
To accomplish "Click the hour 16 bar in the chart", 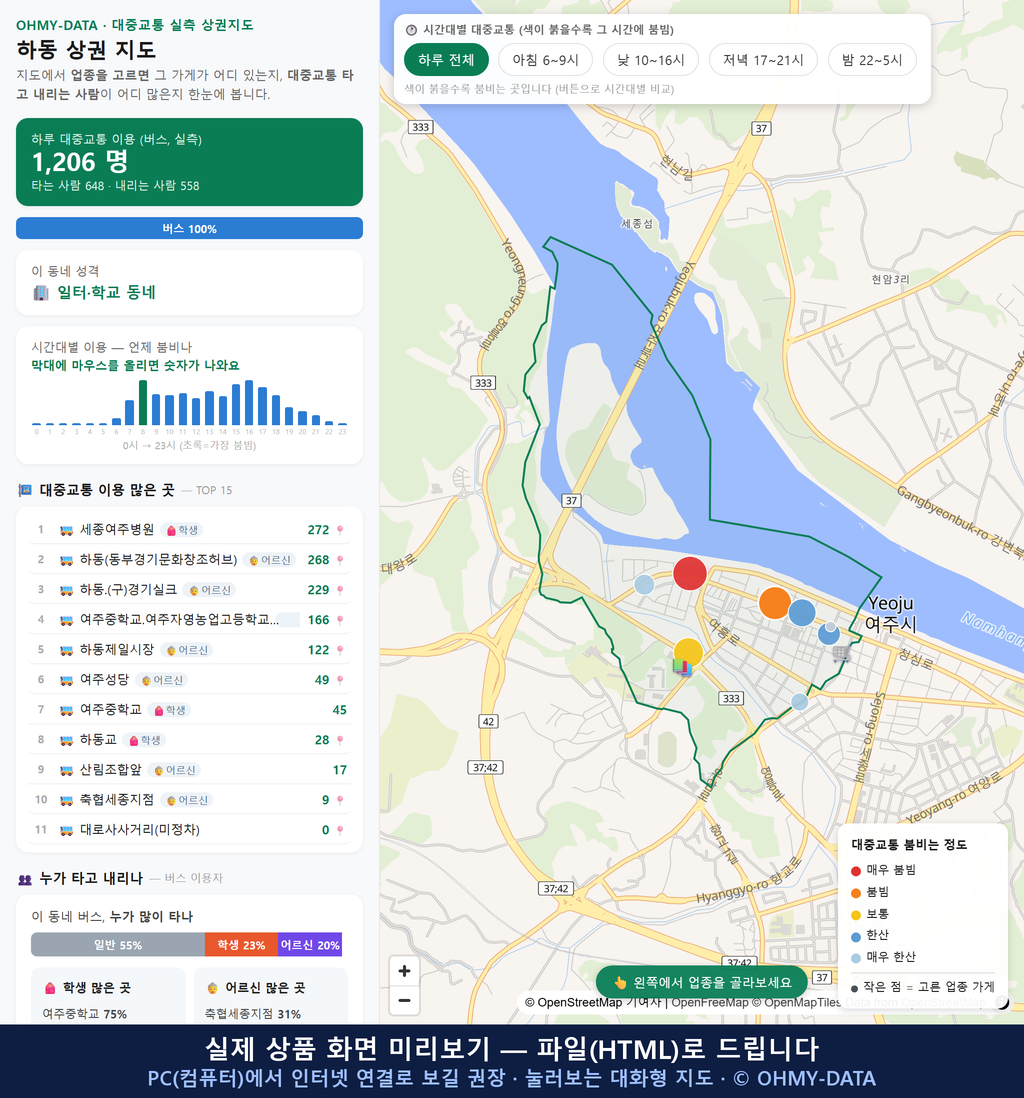I will (x=249, y=403).
